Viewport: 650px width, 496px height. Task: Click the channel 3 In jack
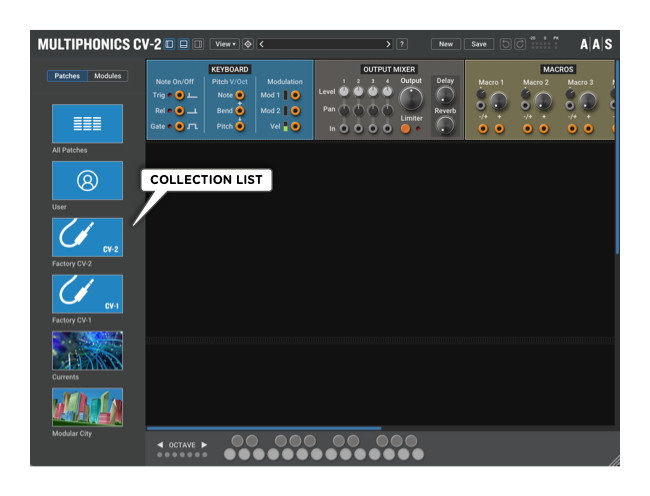click(373, 129)
